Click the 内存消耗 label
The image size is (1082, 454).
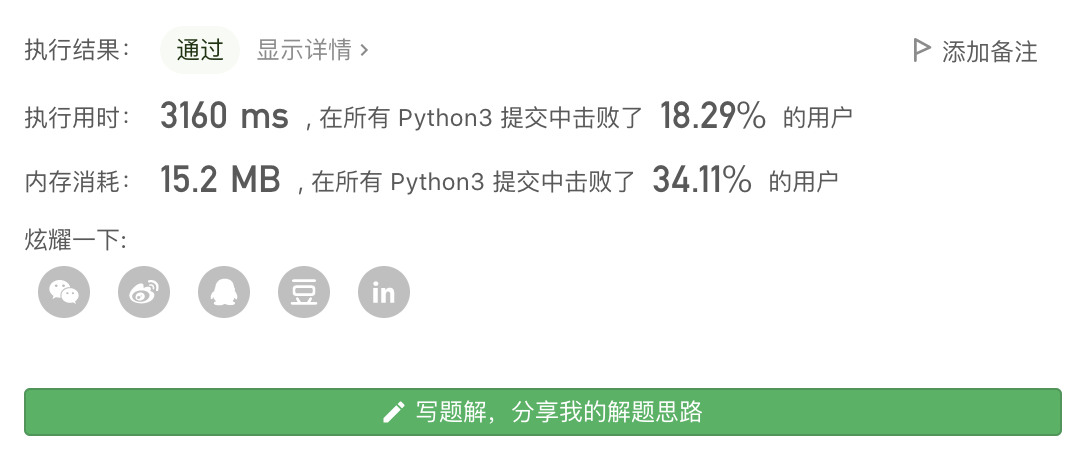click(x=77, y=181)
